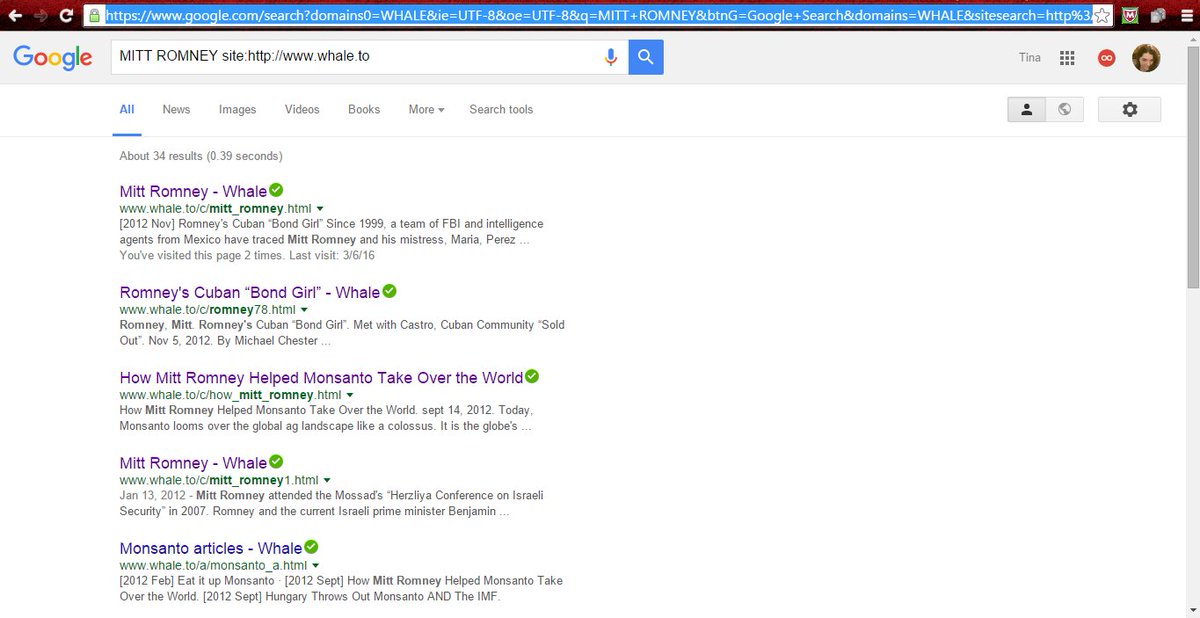Open the account profile picture
This screenshot has height=618, width=1200.
pyautogui.click(x=1146, y=58)
